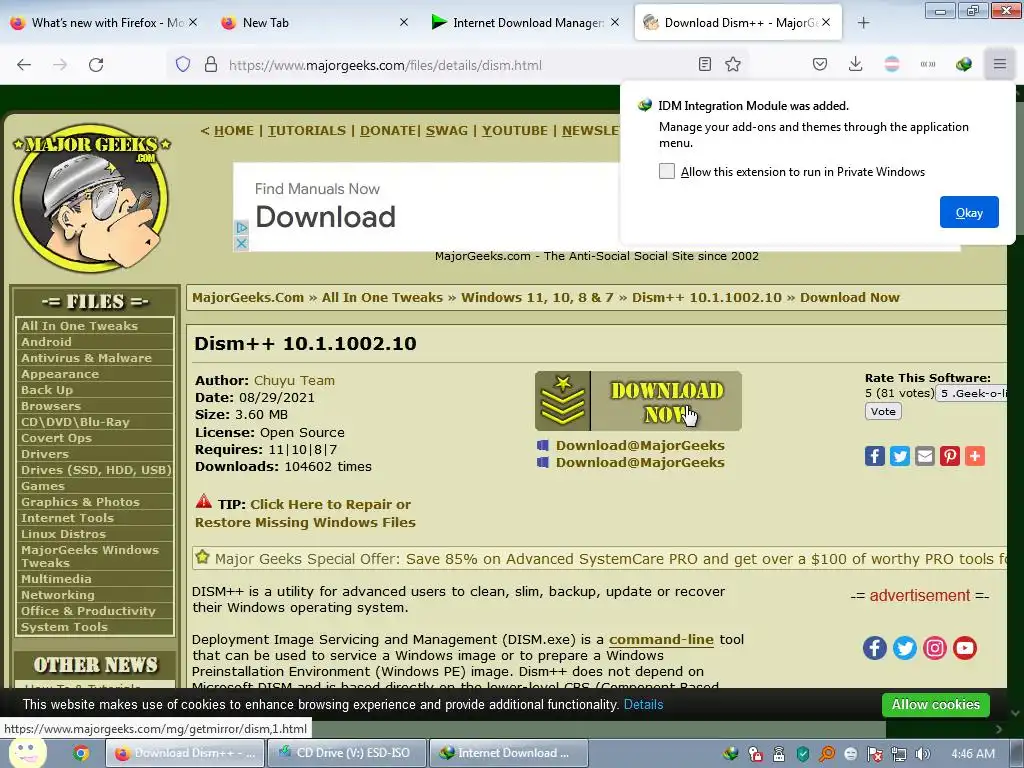Image resolution: width=1024 pixels, height=768 pixels.
Task: Close the Internet Download Manager tab
Action: (x=615, y=22)
